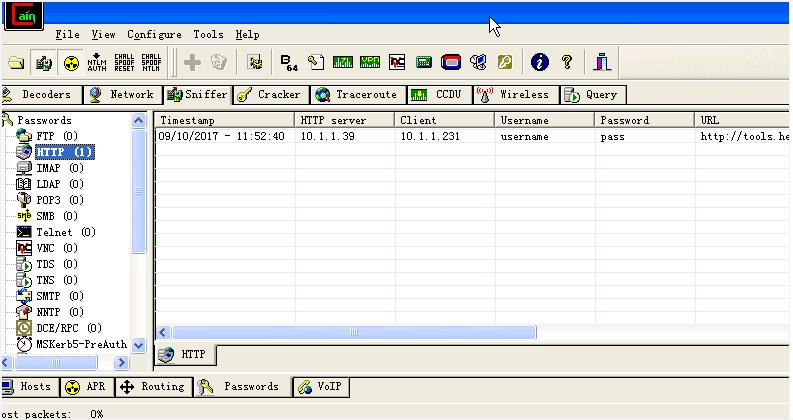Open the View menu
The width and height of the screenshot is (793, 420).
tap(103, 35)
